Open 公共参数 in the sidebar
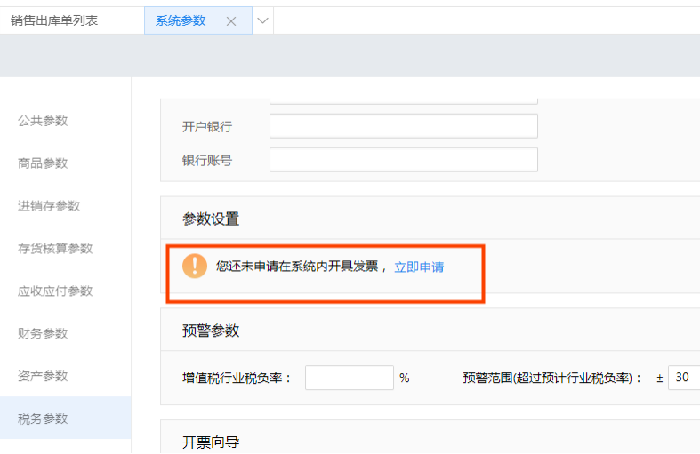 click(43, 121)
